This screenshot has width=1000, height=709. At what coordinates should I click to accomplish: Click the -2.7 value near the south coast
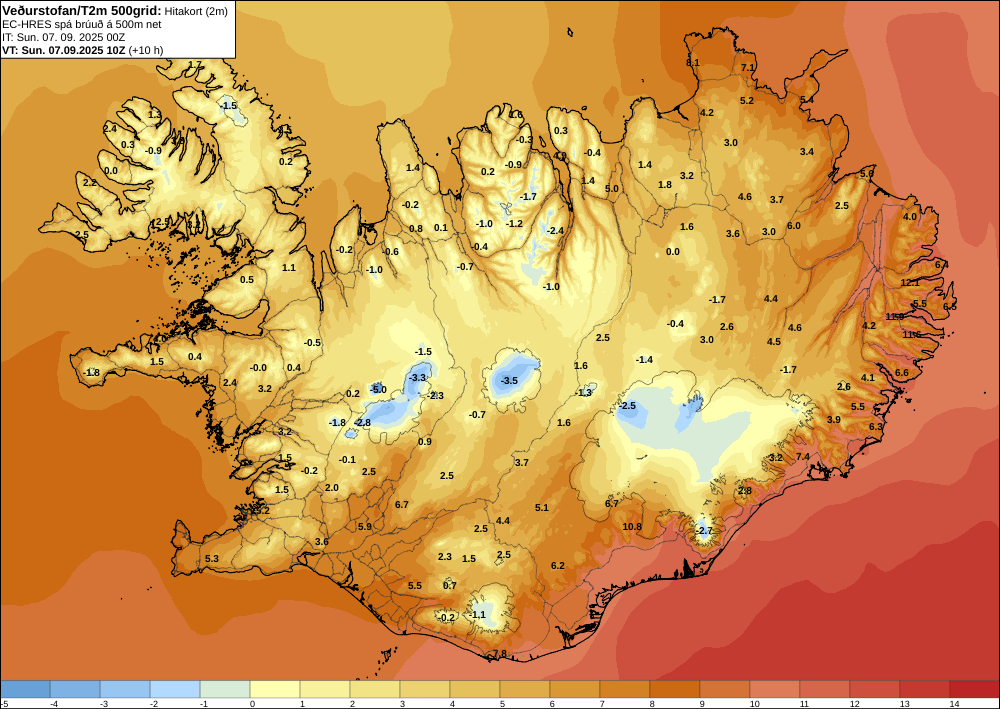point(703,530)
